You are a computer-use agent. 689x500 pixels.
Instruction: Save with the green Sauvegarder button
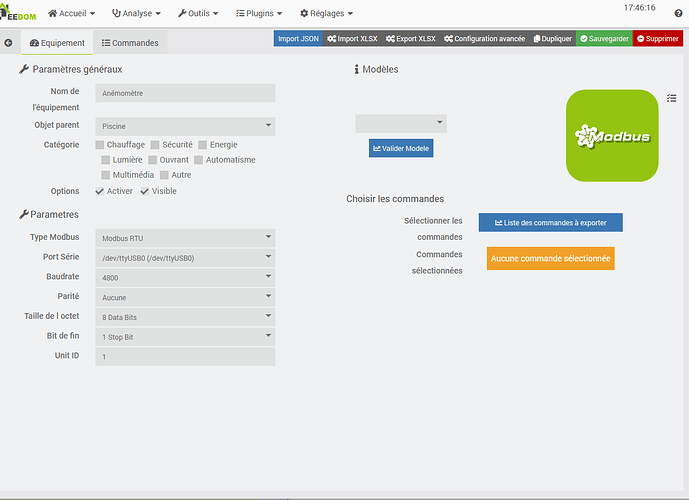coord(604,39)
